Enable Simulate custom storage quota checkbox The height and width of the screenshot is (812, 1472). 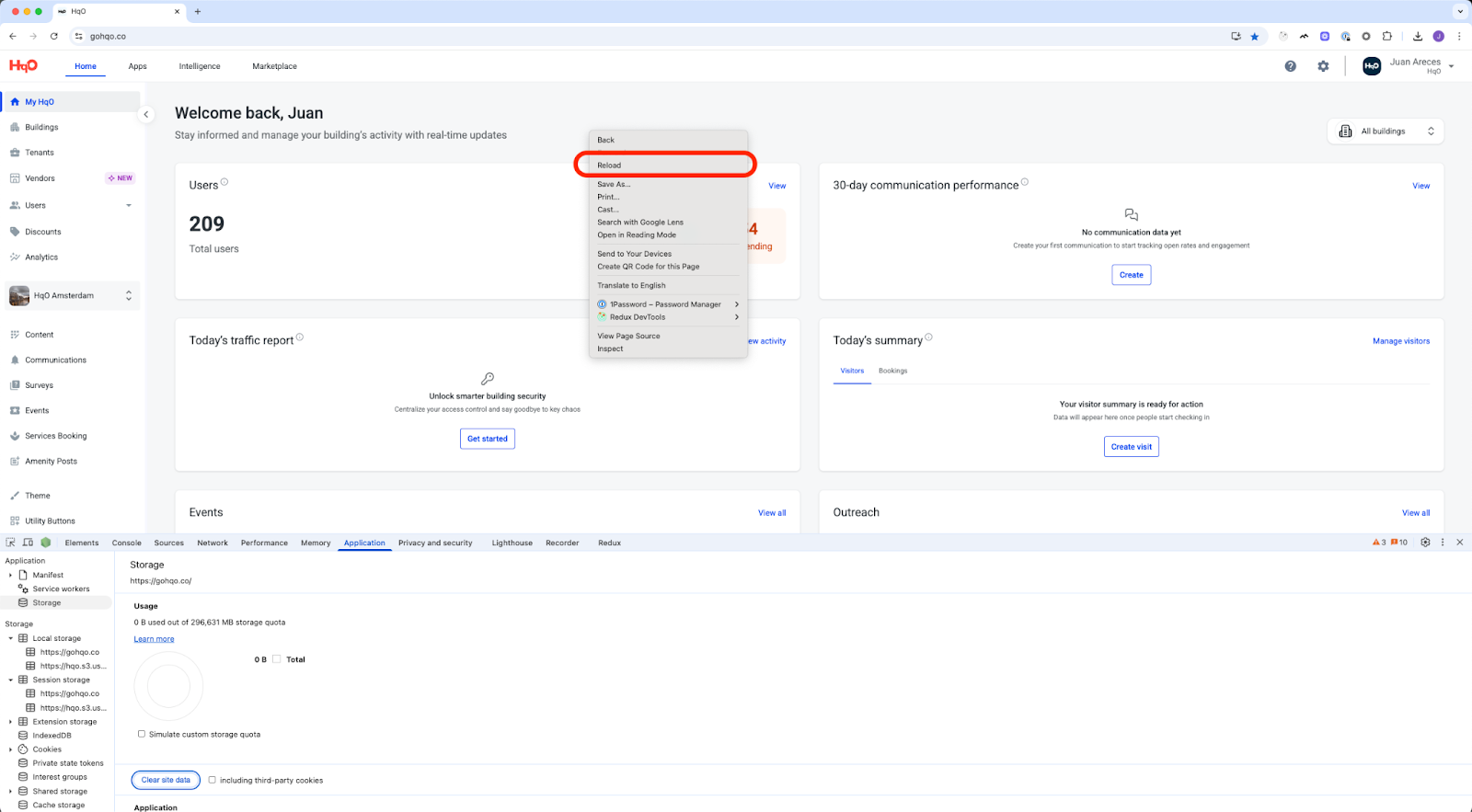pos(142,734)
